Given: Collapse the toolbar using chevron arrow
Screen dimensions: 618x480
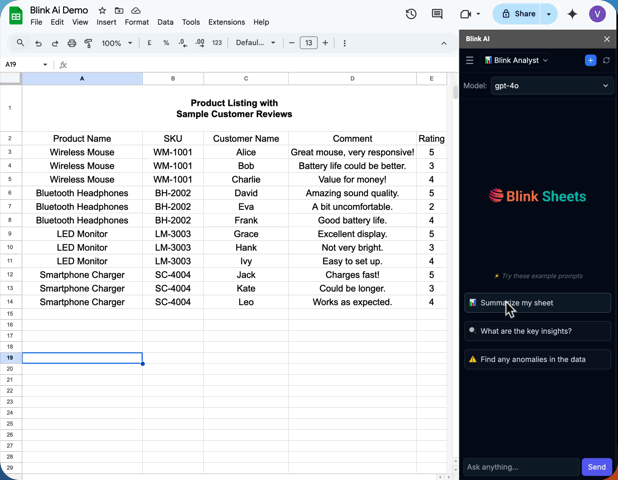Looking at the screenshot, I should 444,43.
